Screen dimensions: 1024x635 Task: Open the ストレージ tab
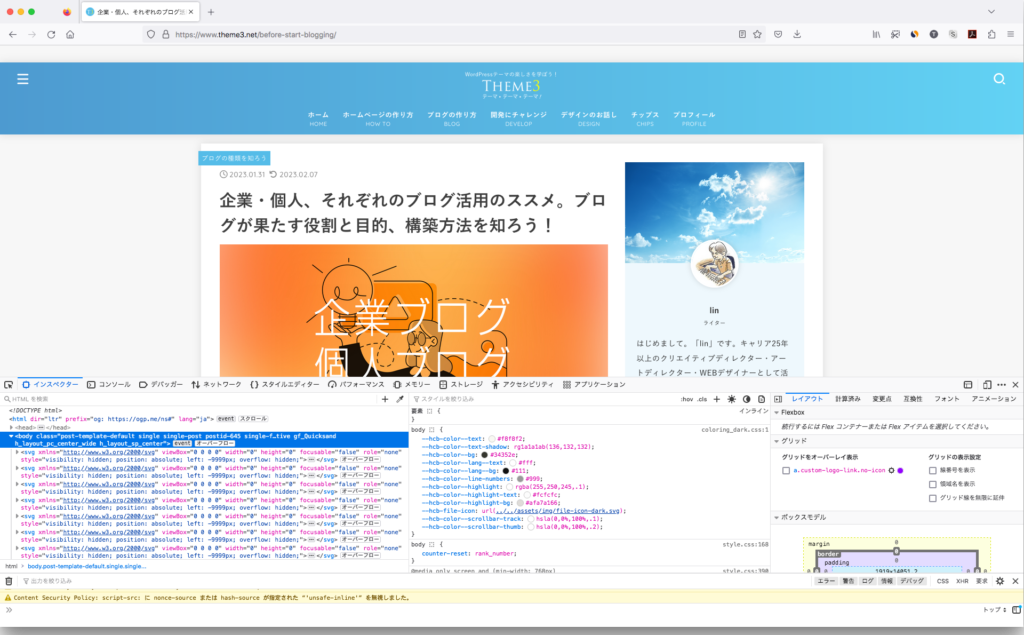(x=461, y=385)
